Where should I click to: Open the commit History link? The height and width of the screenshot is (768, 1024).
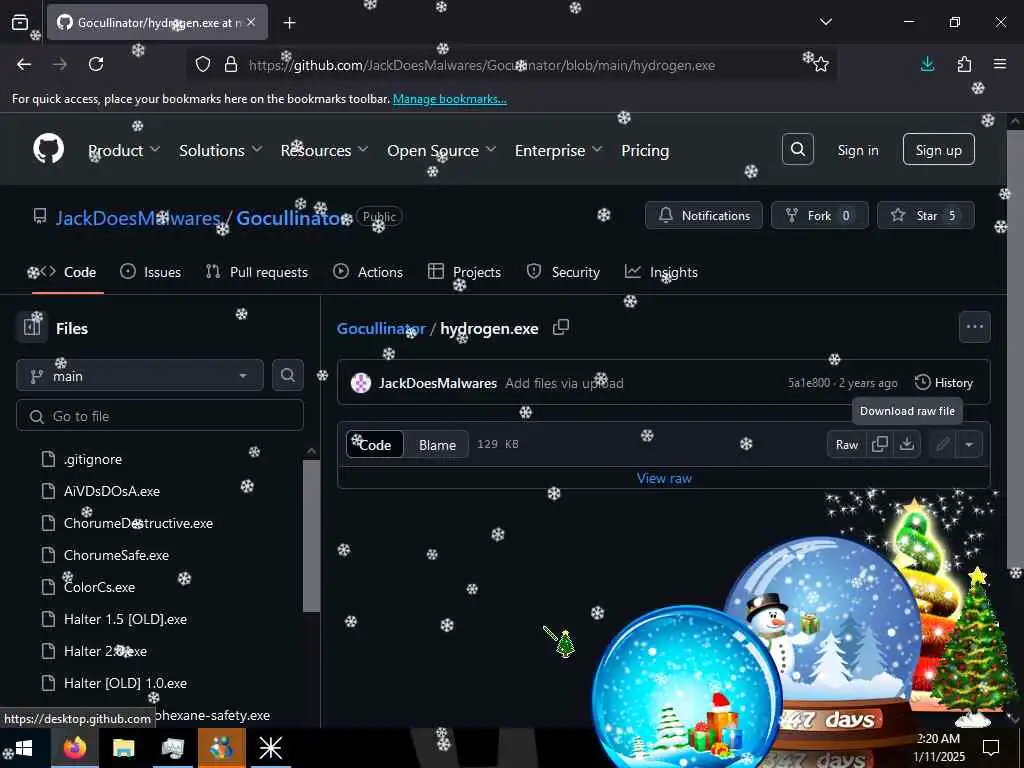pos(944,383)
